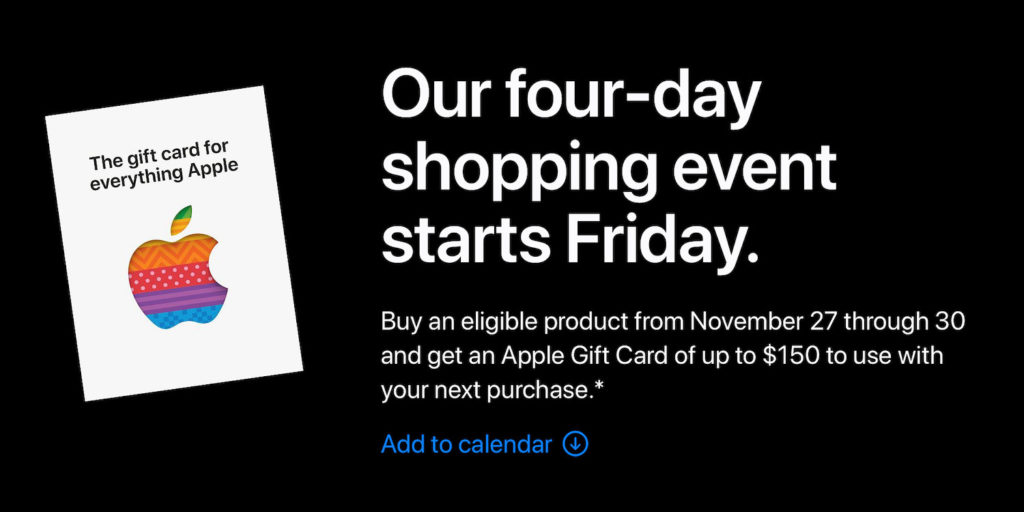The width and height of the screenshot is (1024, 512).
Task: Click the '$150' amount in the description
Action: point(790,357)
